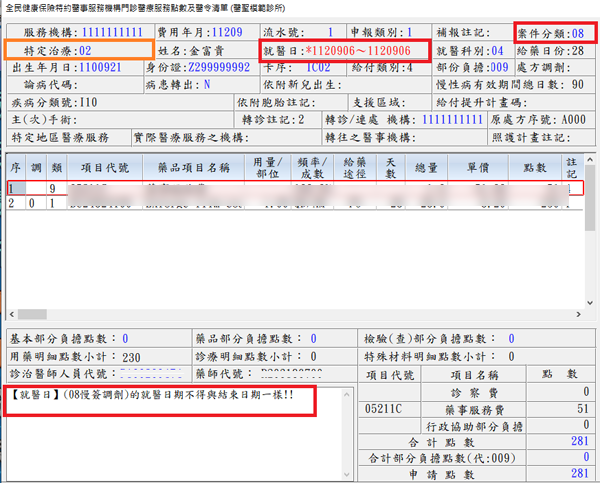Screen dimensions: 600x483
Task: Select the 費用年月 field showing 11209
Action: 226,33
